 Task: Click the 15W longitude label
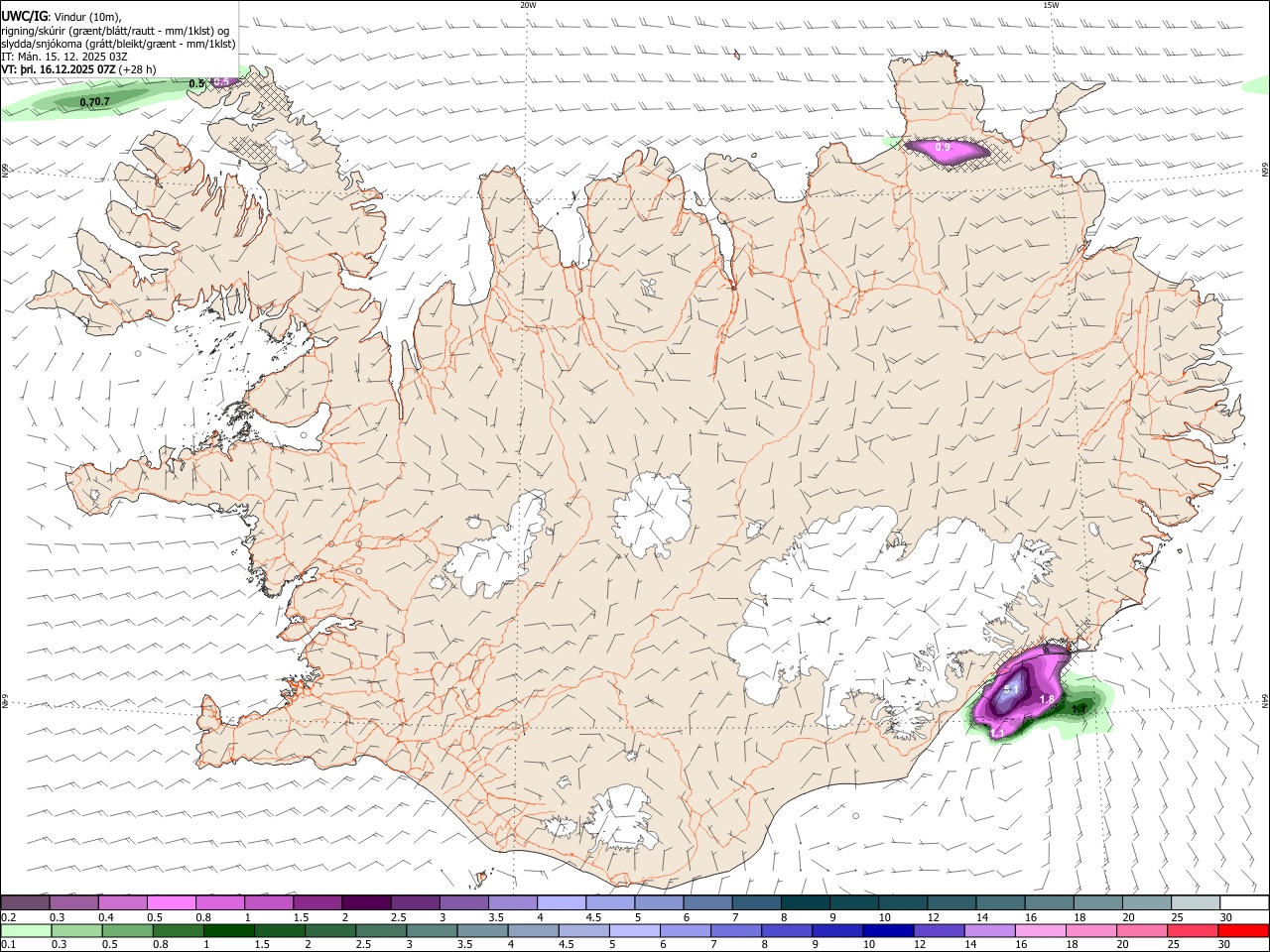pos(1051,5)
